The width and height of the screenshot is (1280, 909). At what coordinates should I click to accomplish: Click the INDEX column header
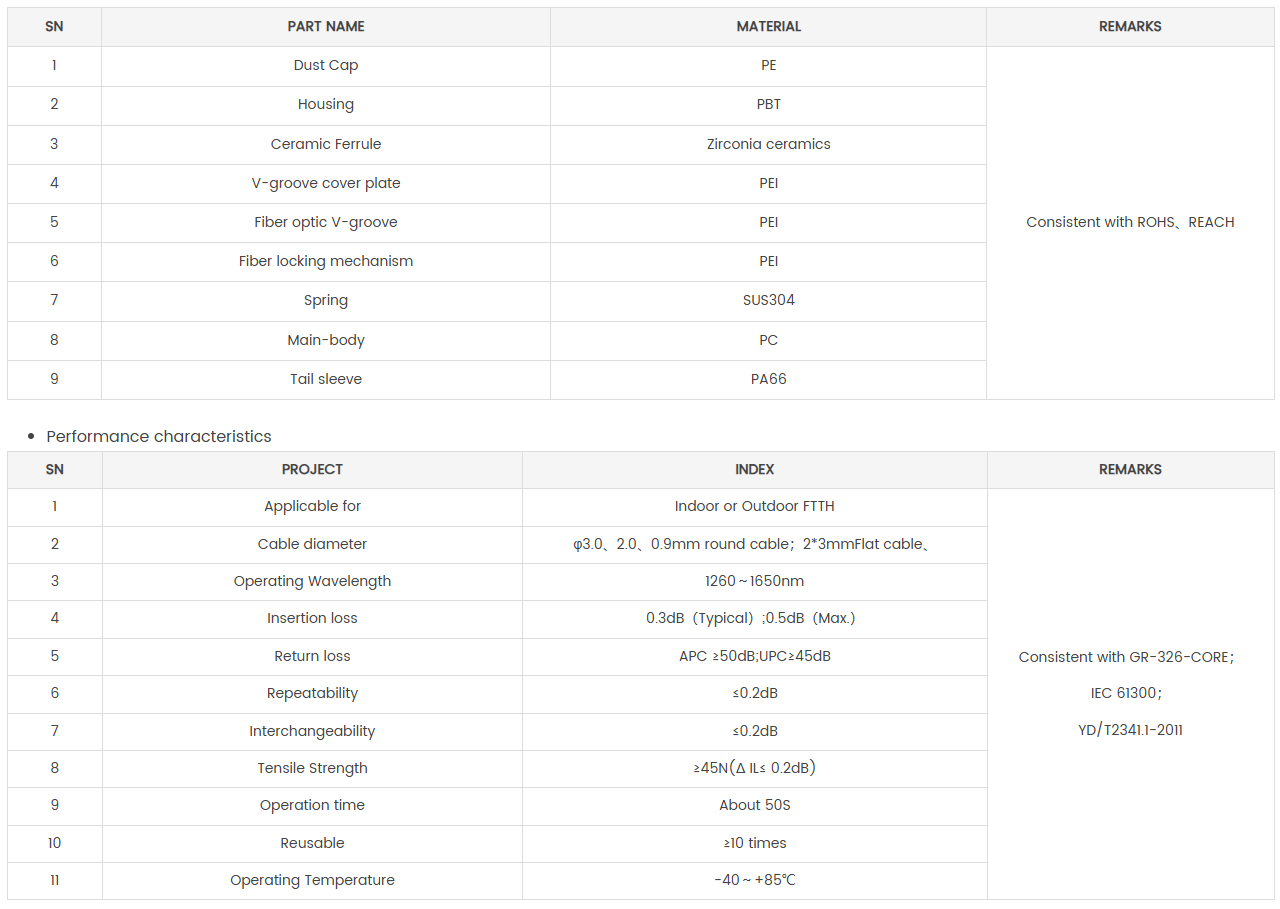pyautogui.click(x=754, y=469)
